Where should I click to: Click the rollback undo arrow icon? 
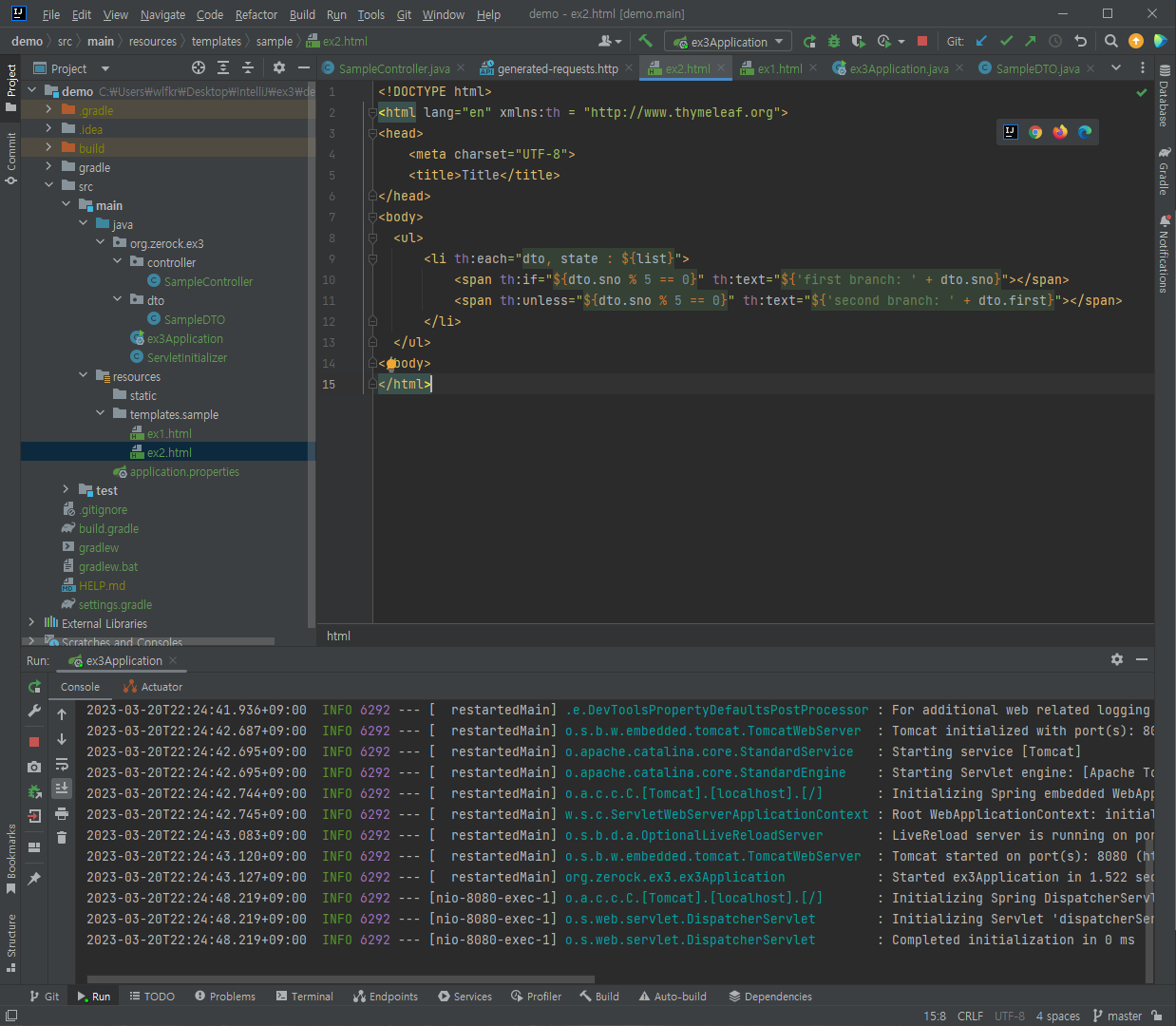[x=1080, y=41]
